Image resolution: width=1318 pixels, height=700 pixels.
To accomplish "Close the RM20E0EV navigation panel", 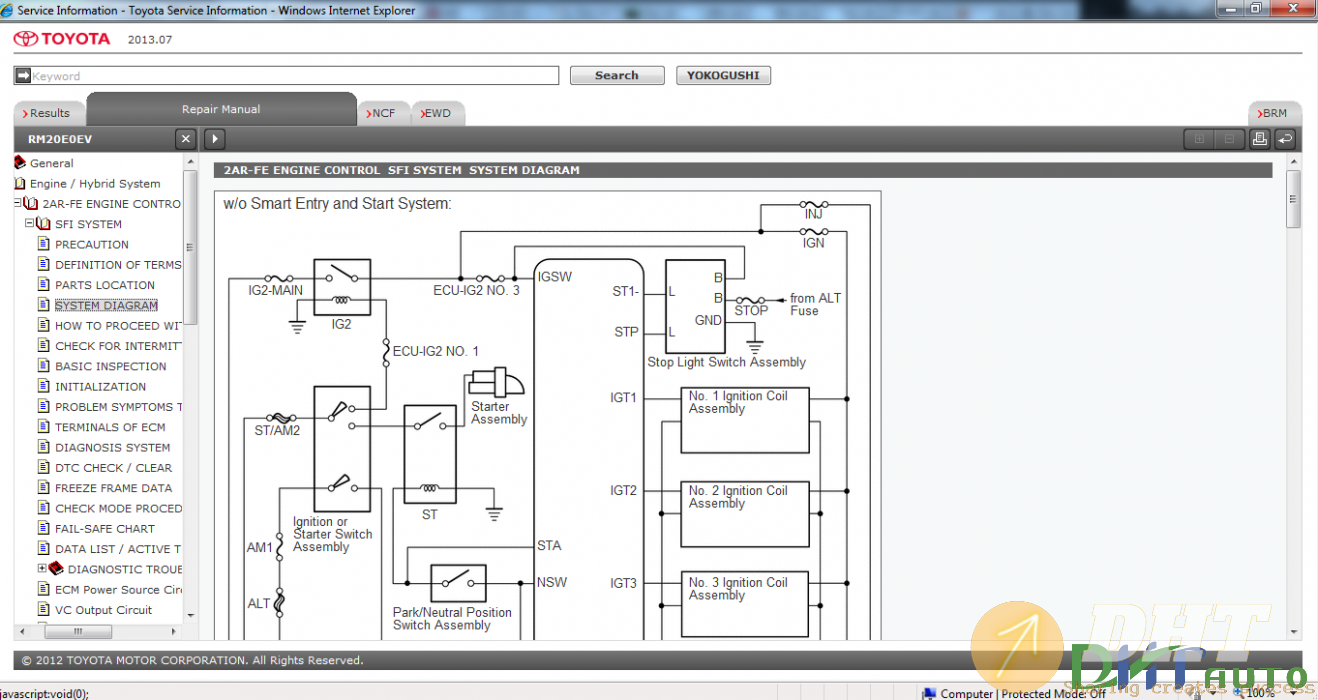I will [185, 139].
